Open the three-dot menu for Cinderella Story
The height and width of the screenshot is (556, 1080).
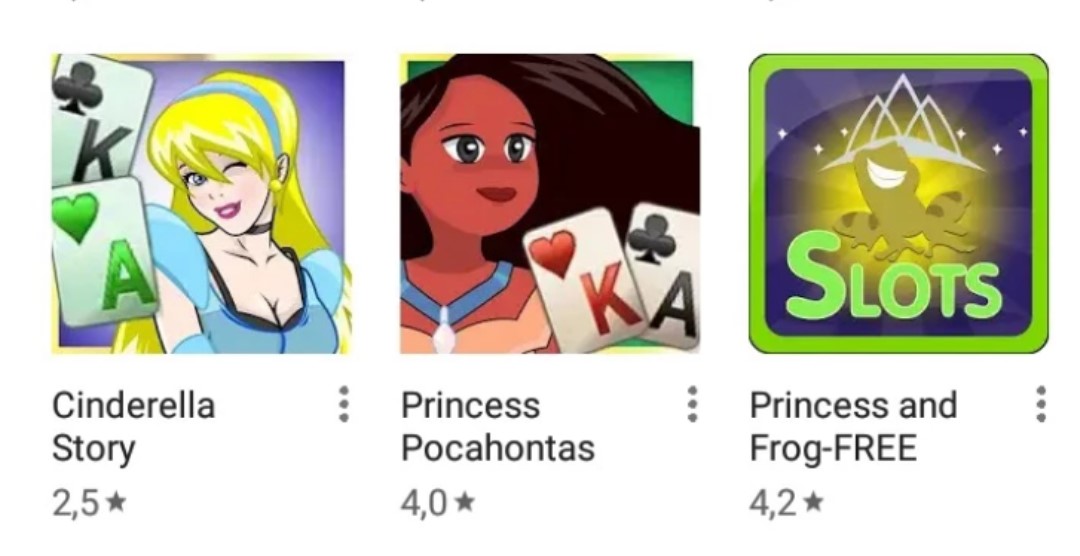pyautogui.click(x=344, y=404)
